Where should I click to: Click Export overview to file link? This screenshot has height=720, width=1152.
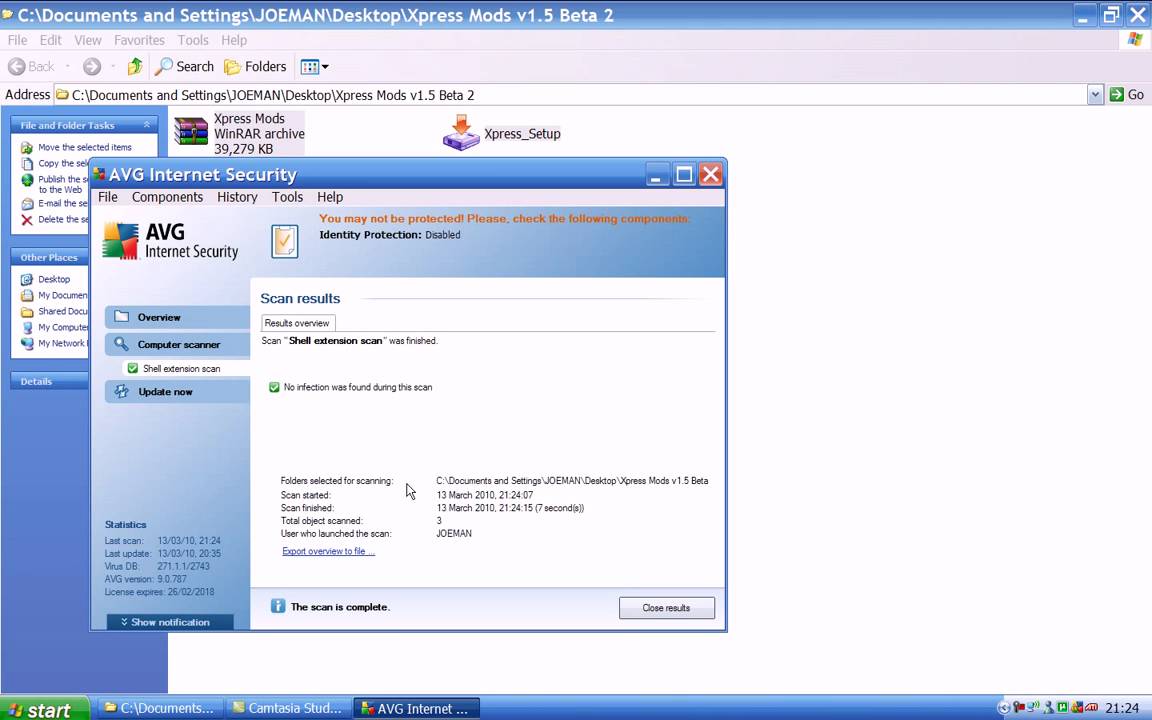(x=328, y=551)
